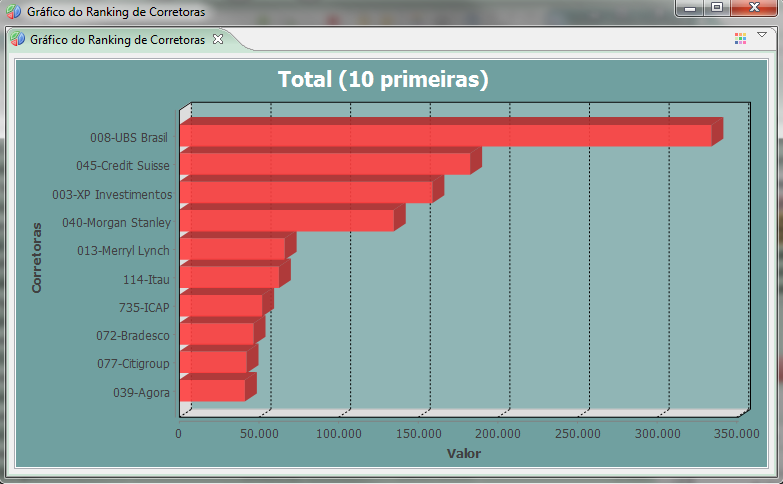Image resolution: width=783 pixels, height=484 pixels.
Task: Click the '150.000' value tick label
Action: click(x=418, y=433)
